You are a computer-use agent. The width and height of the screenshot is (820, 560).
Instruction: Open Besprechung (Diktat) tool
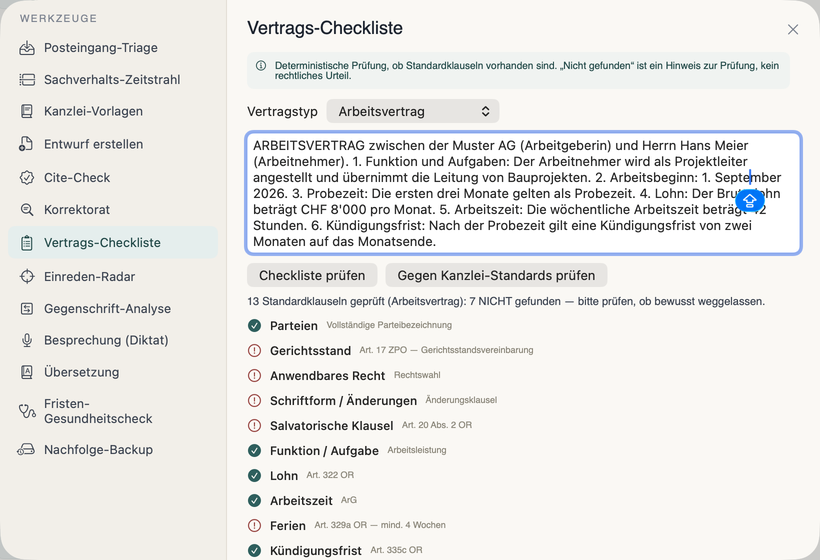[x=113, y=340]
